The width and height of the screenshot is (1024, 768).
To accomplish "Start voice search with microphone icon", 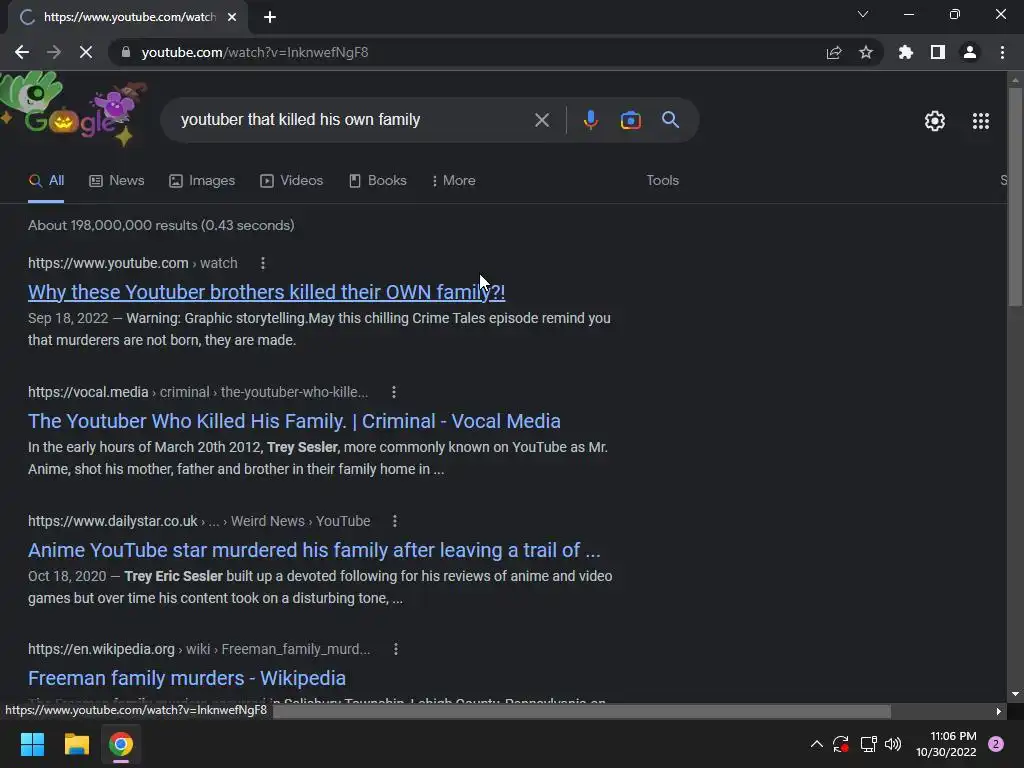I will (590, 120).
